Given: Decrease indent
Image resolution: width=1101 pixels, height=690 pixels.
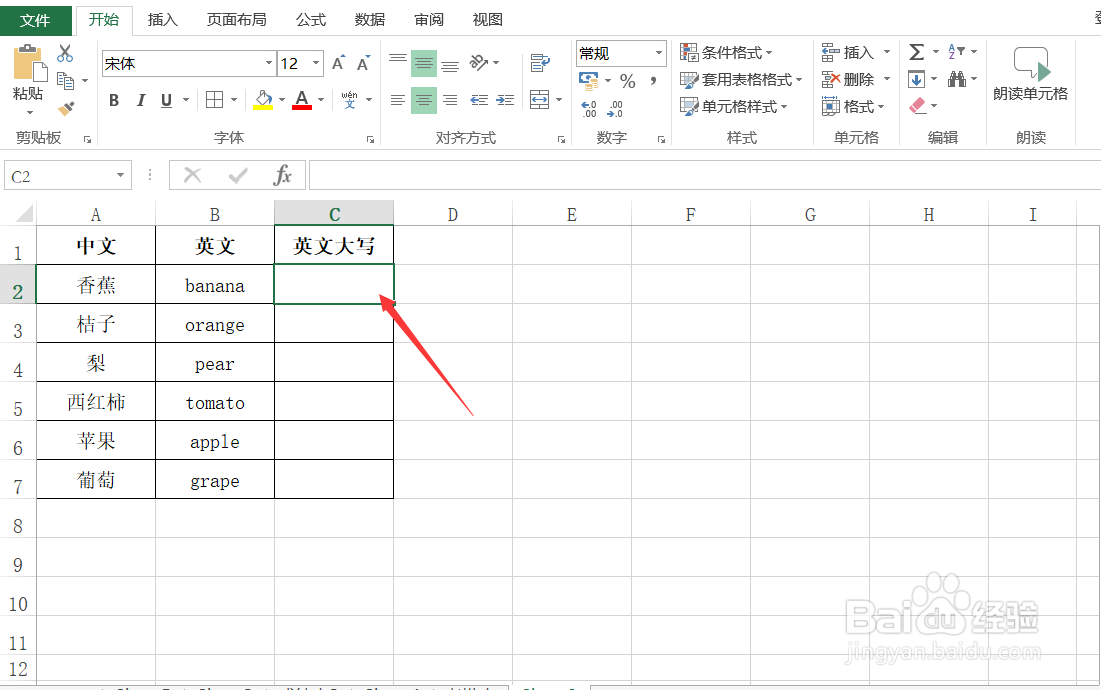Looking at the screenshot, I should (479, 100).
